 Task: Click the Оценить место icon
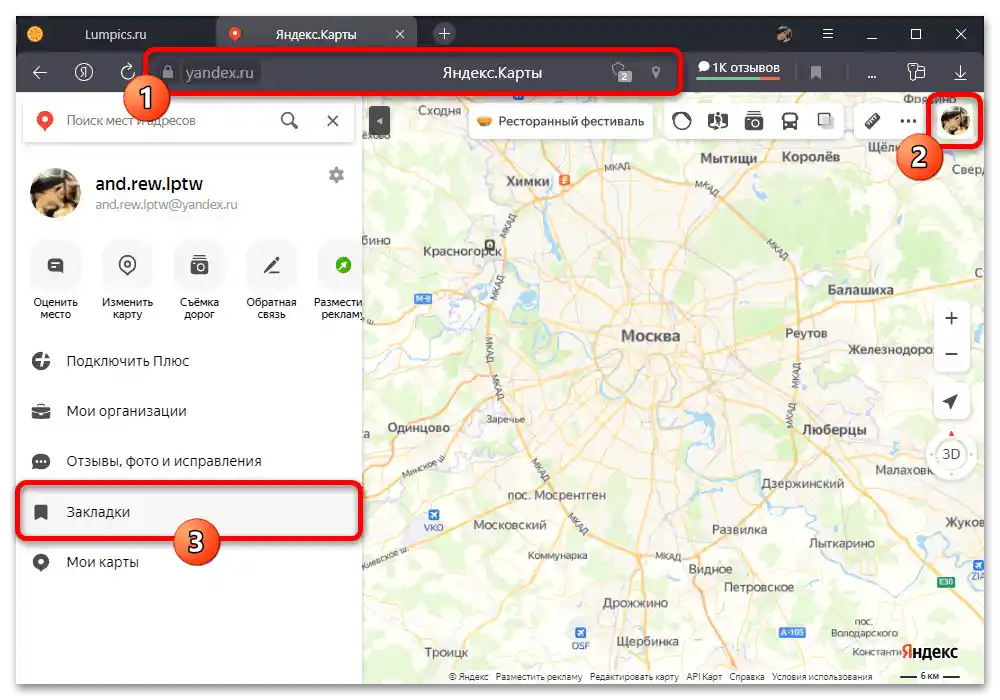tap(55, 265)
